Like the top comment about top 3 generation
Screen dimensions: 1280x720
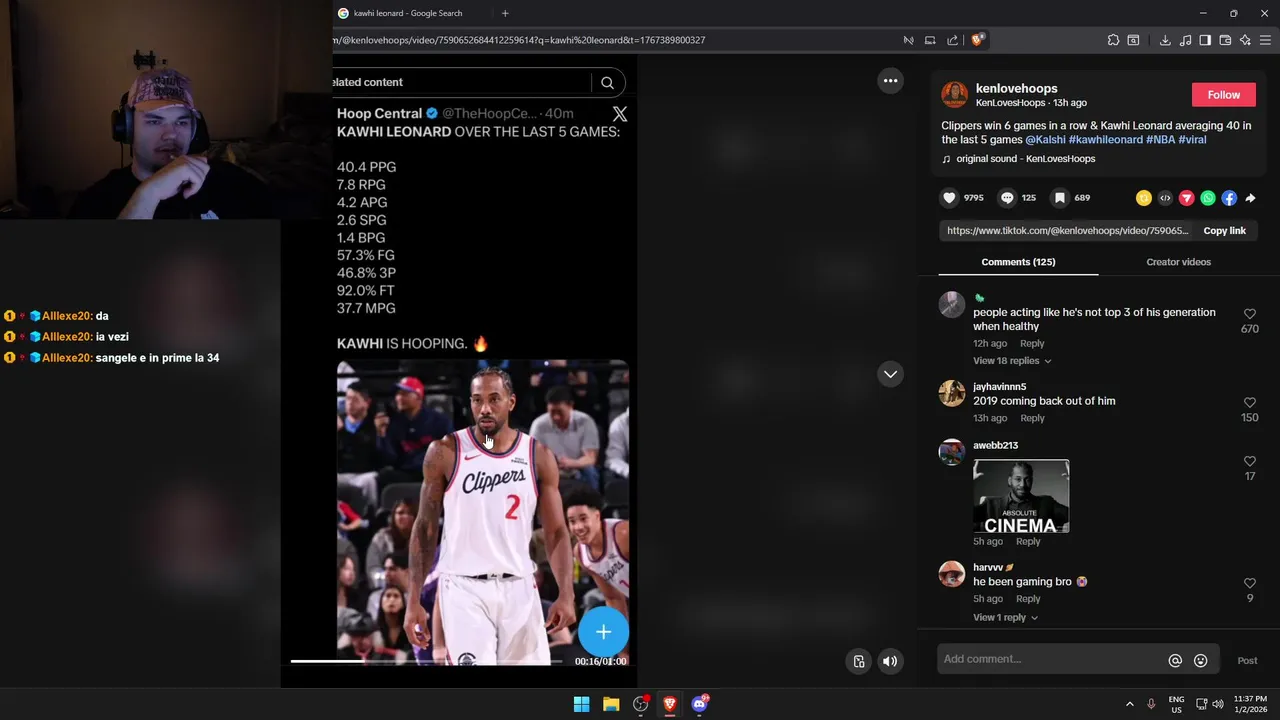click(x=1249, y=314)
